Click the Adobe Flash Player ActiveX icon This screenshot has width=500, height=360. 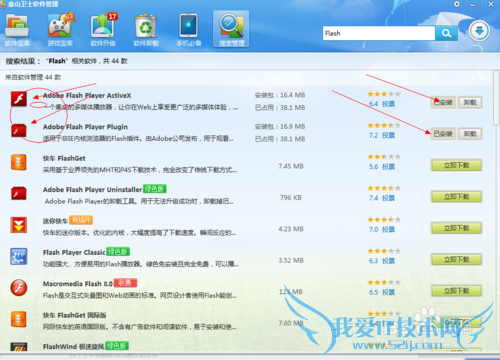(x=19, y=99)
